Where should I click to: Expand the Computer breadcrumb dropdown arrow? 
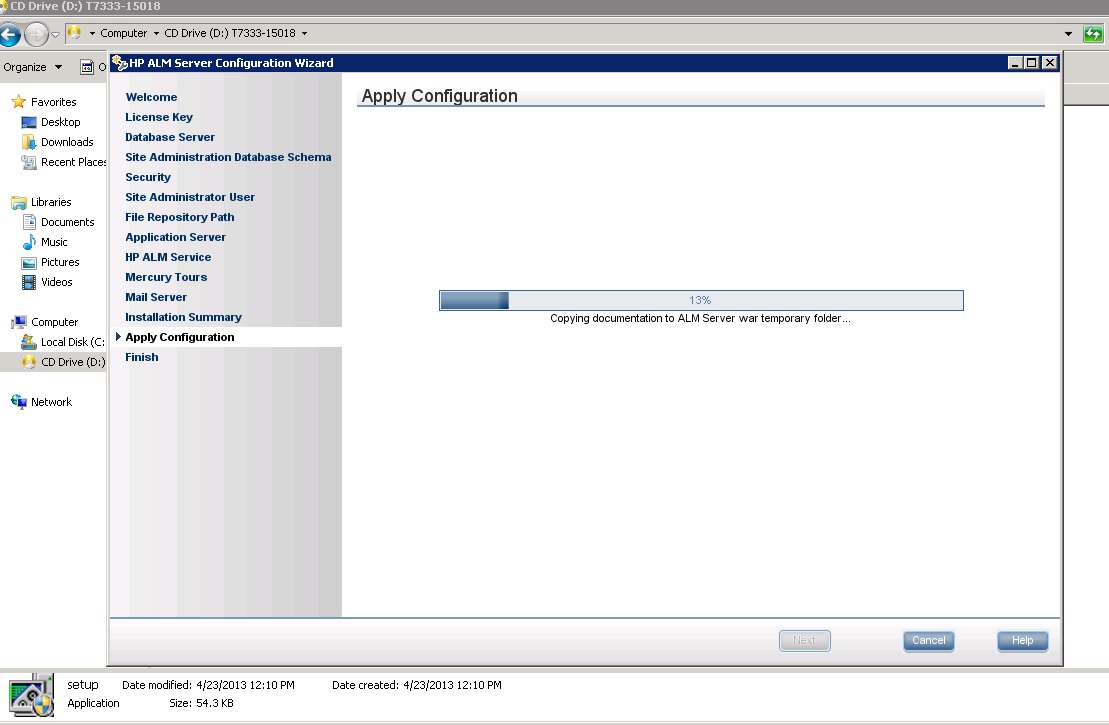(x=156, y=33)
